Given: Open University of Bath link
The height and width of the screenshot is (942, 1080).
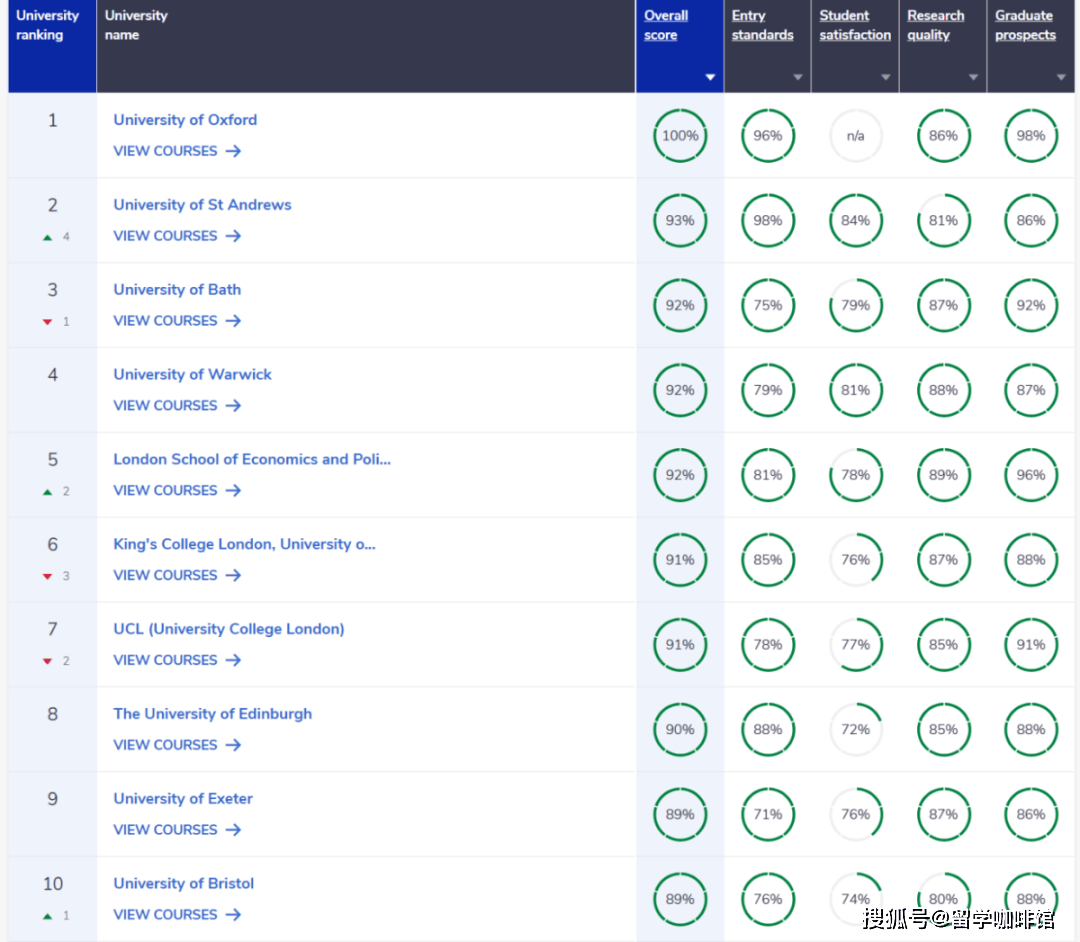Looking at the screenshot, I should click(177, 289).
